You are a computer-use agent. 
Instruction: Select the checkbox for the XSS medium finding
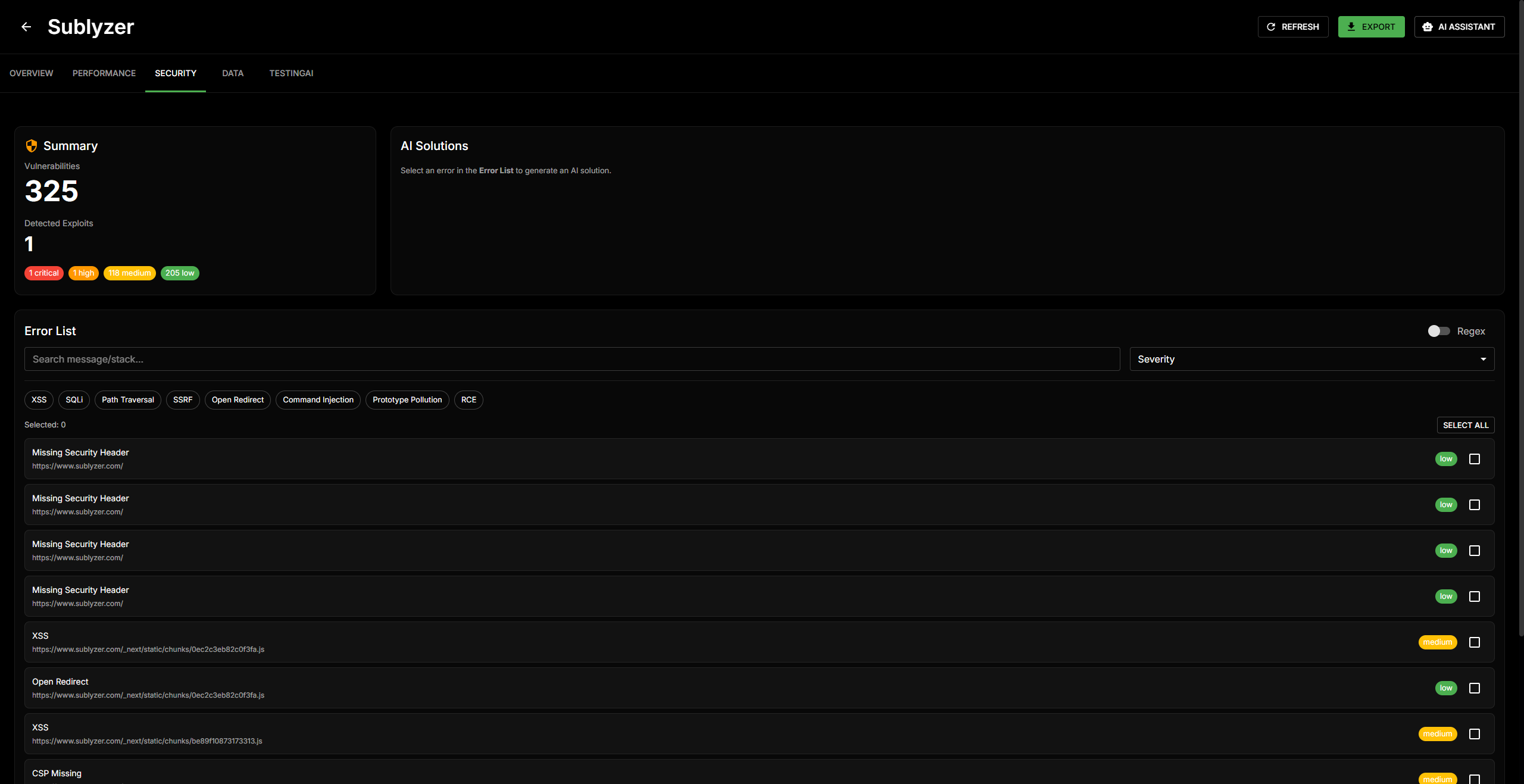1474,642
